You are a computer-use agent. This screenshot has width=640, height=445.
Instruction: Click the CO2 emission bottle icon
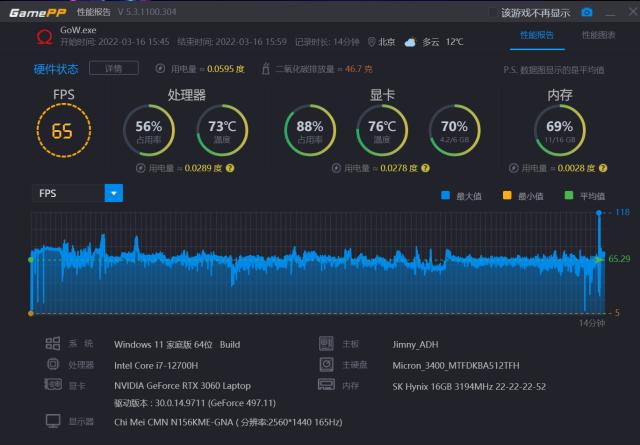[x=265, y=68]
